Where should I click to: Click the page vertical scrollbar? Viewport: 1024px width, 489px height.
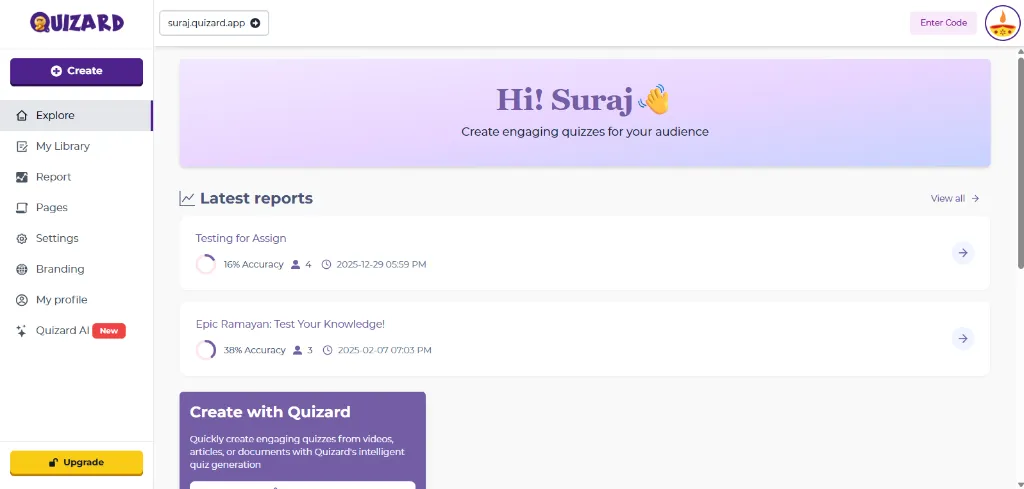click(1019, 160)
